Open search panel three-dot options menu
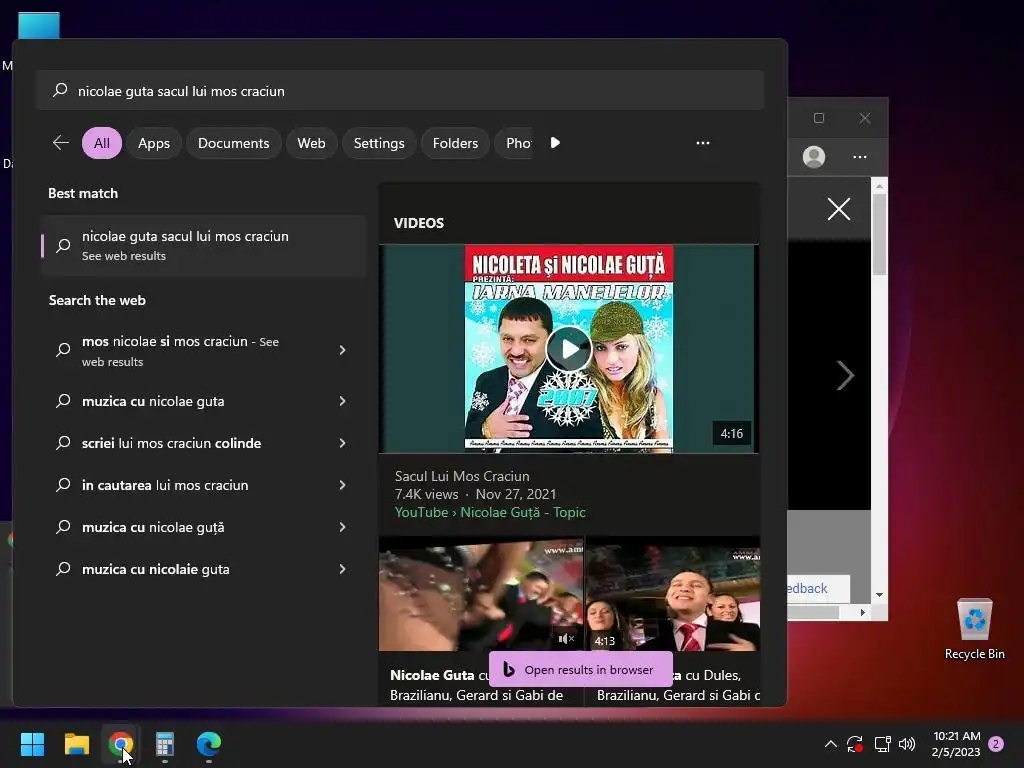Viewport: 1024px width, 768px height. click(x=703, y=143)
